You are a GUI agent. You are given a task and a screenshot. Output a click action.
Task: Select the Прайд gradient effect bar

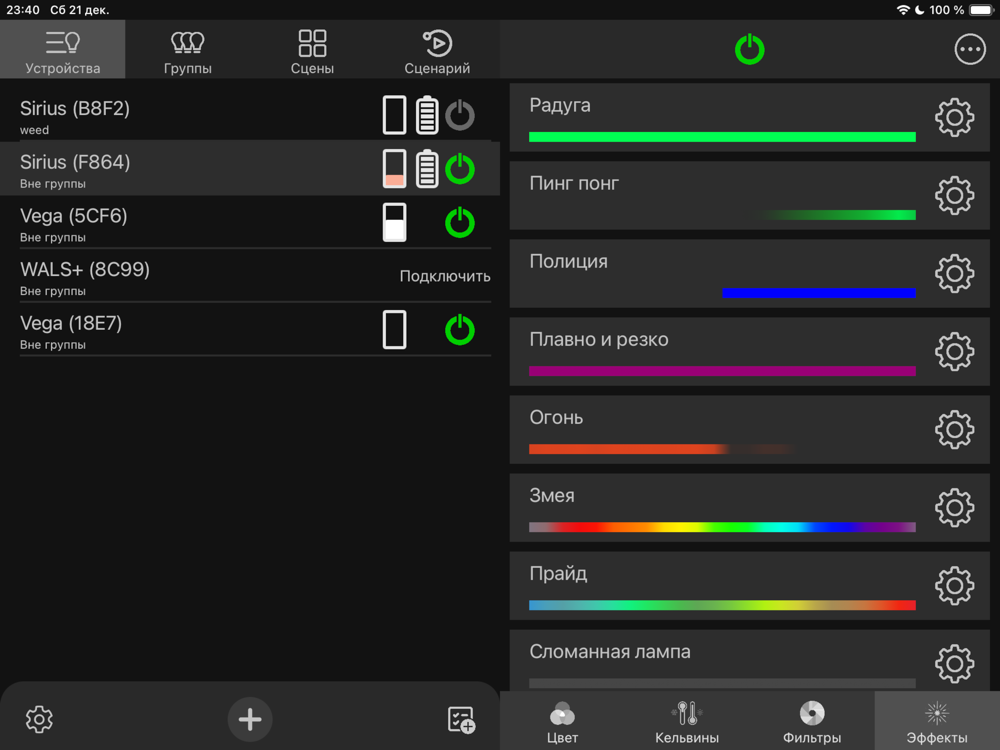point(722,605)
